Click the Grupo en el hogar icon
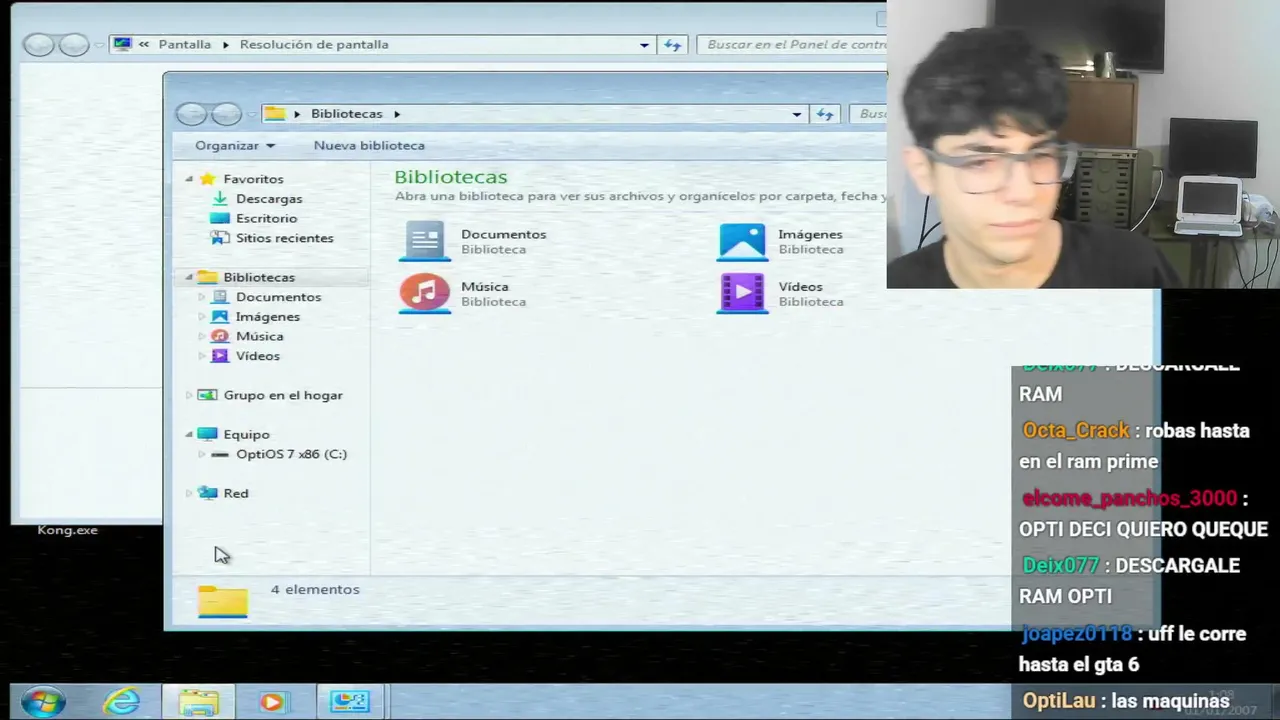This screenshot has height=720, width=1280. (x=207, y=395)
